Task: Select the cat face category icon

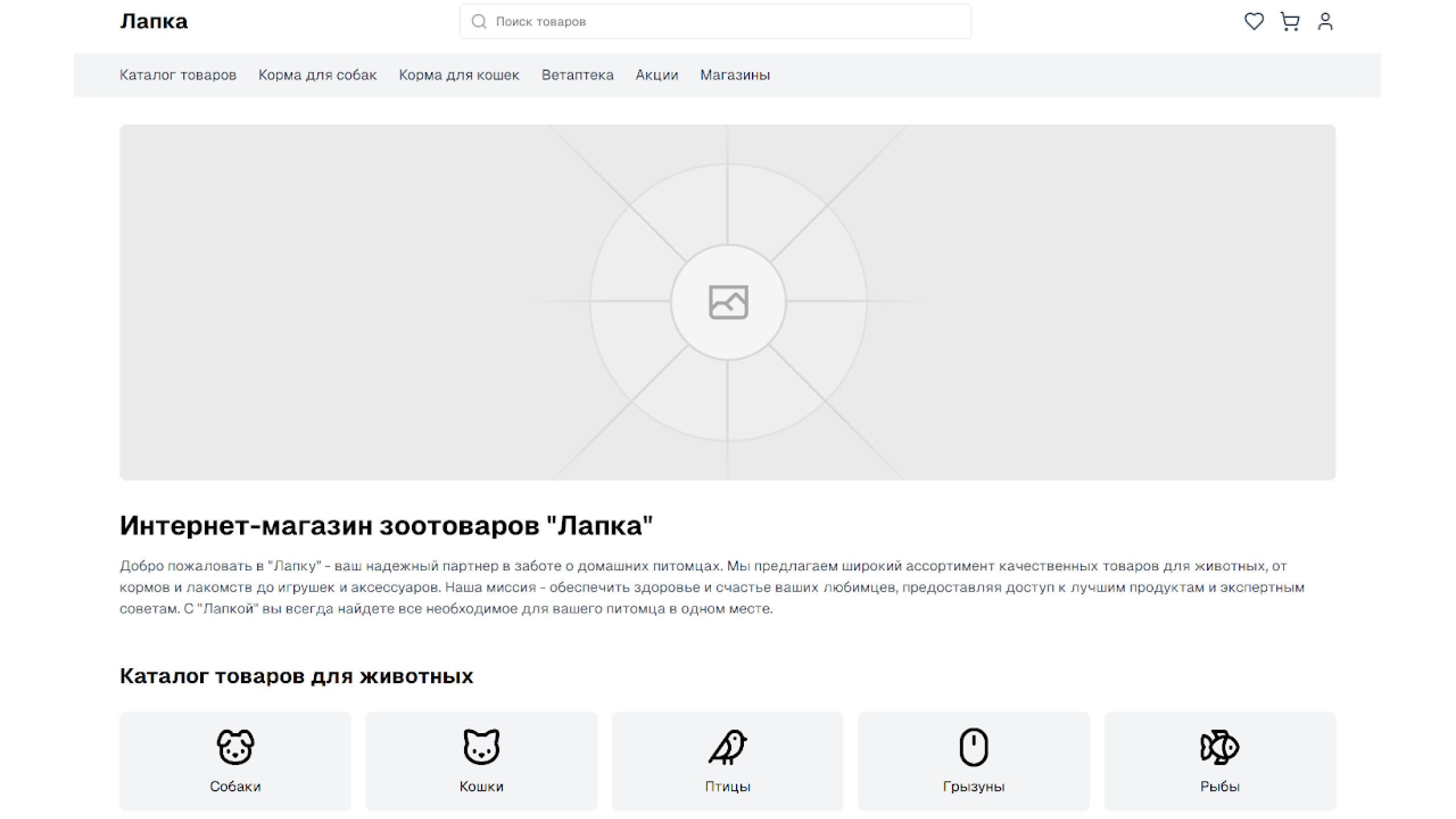Action: click(481, 747)
